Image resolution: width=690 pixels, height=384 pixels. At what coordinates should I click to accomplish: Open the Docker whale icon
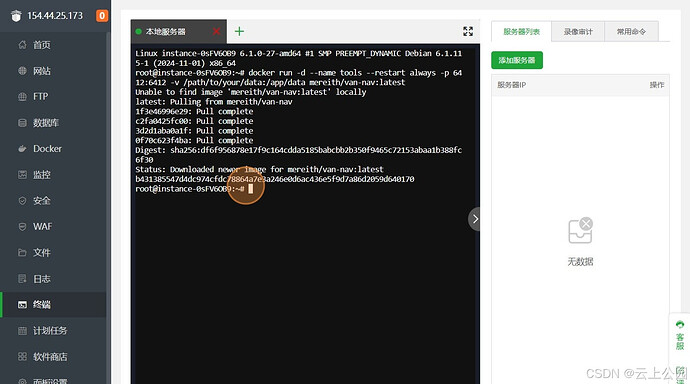(x=22, y=149)
